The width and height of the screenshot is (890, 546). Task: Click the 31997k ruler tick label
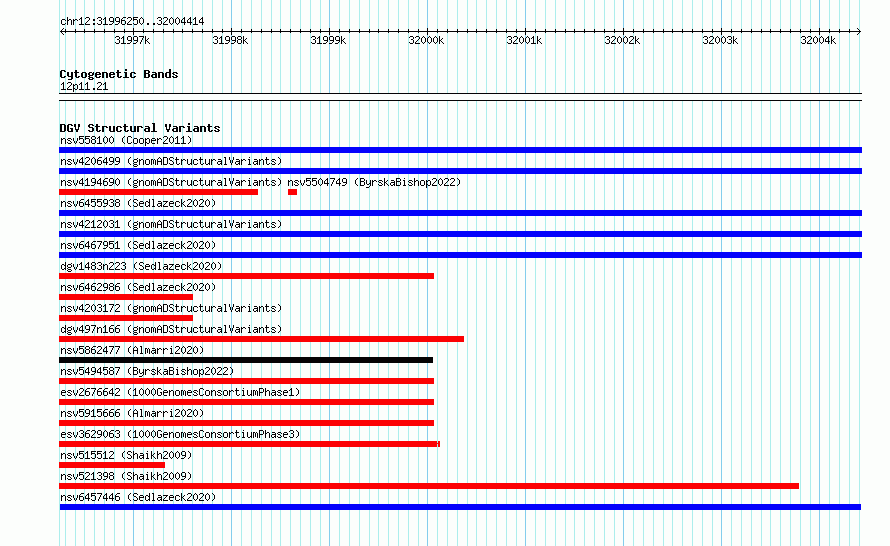point(132,40)
